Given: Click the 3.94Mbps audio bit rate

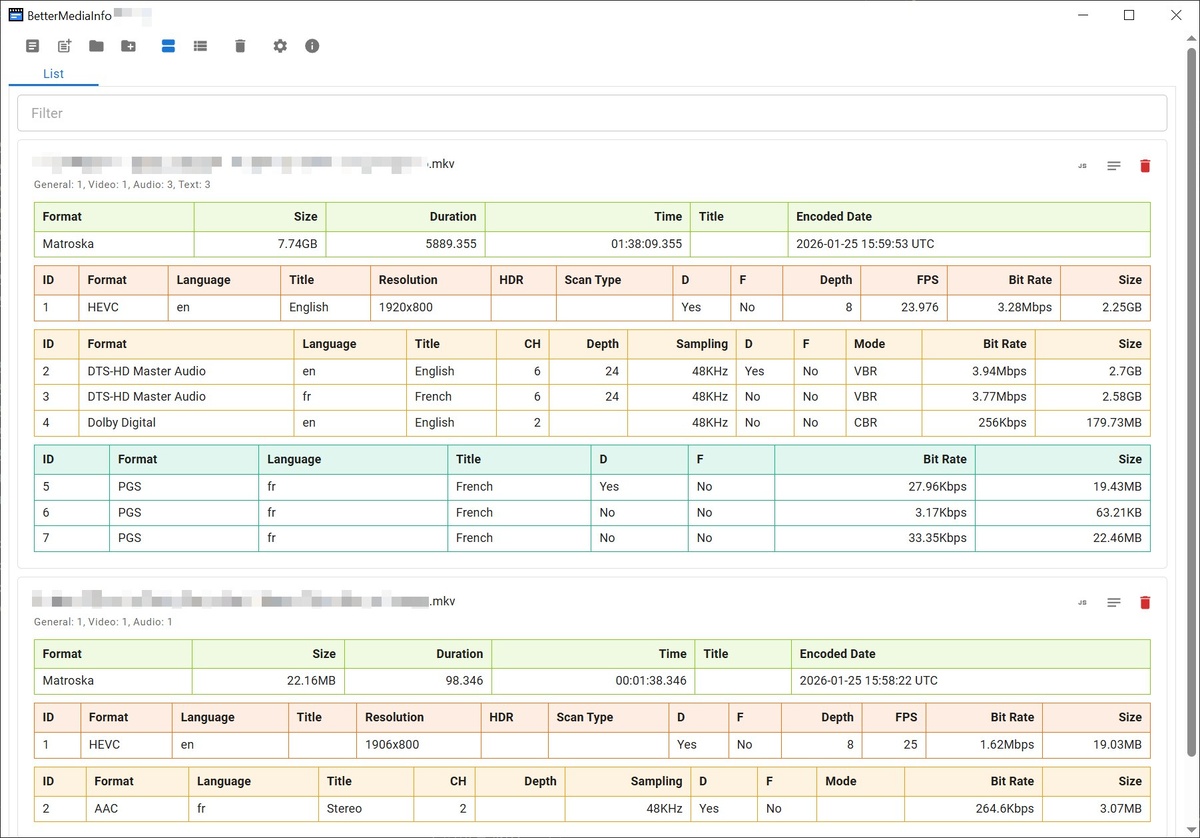Looking at the screenshot, I should tap(978, 371).
